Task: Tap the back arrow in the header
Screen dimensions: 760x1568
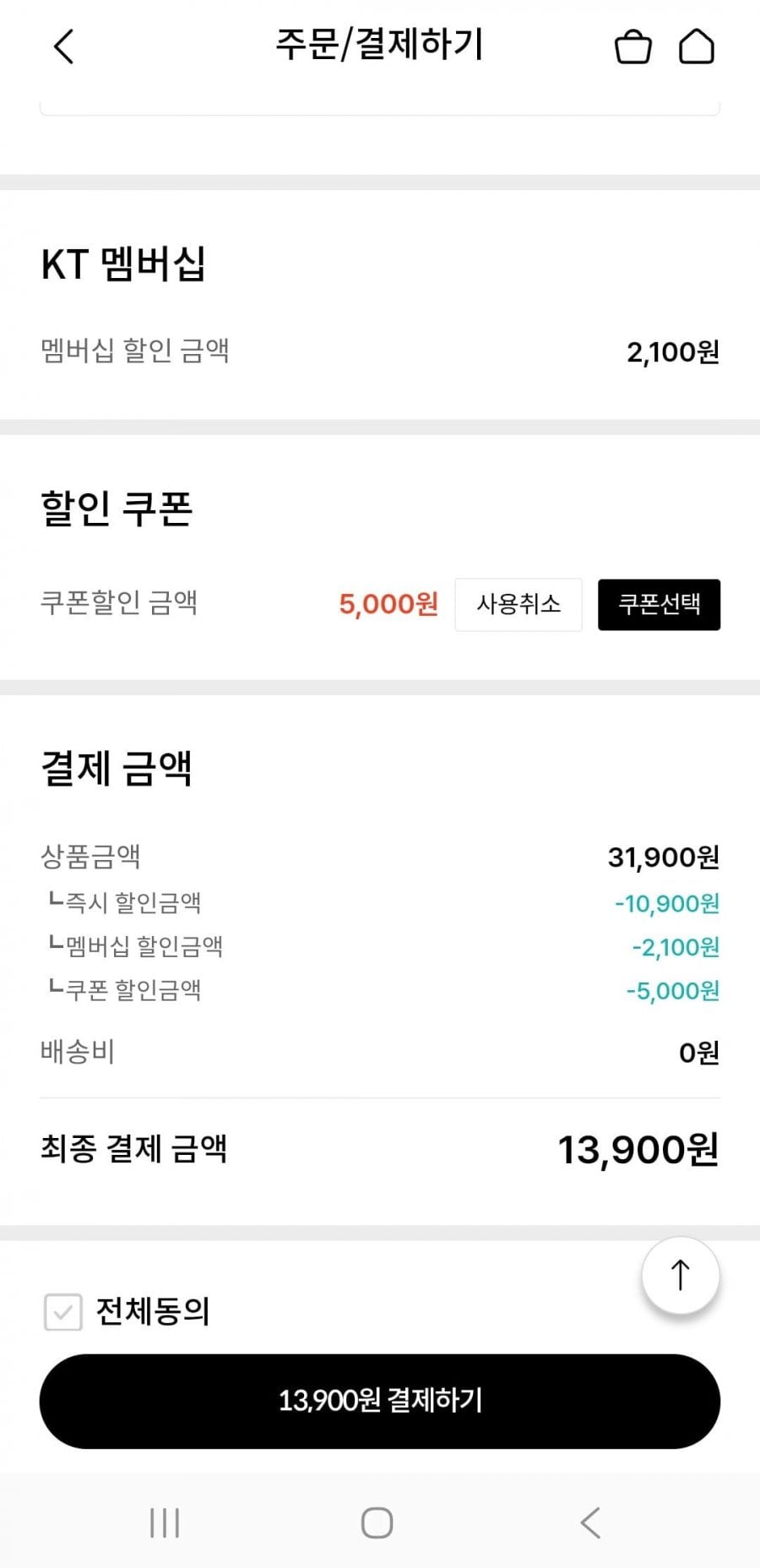Action: point(63,46)
